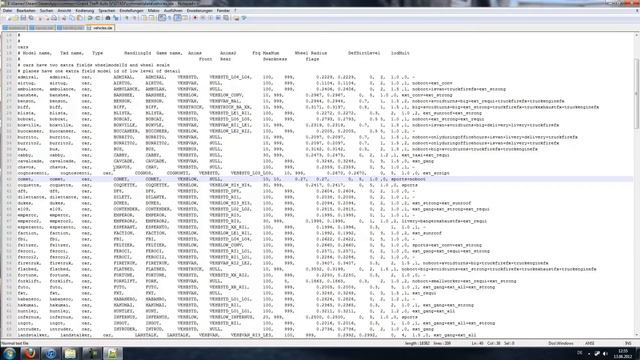Viewport: 640px width, 360px height.
Task: Click the highlighted 'comet' line
Action: pyautogui.click(x=324, y=179)
